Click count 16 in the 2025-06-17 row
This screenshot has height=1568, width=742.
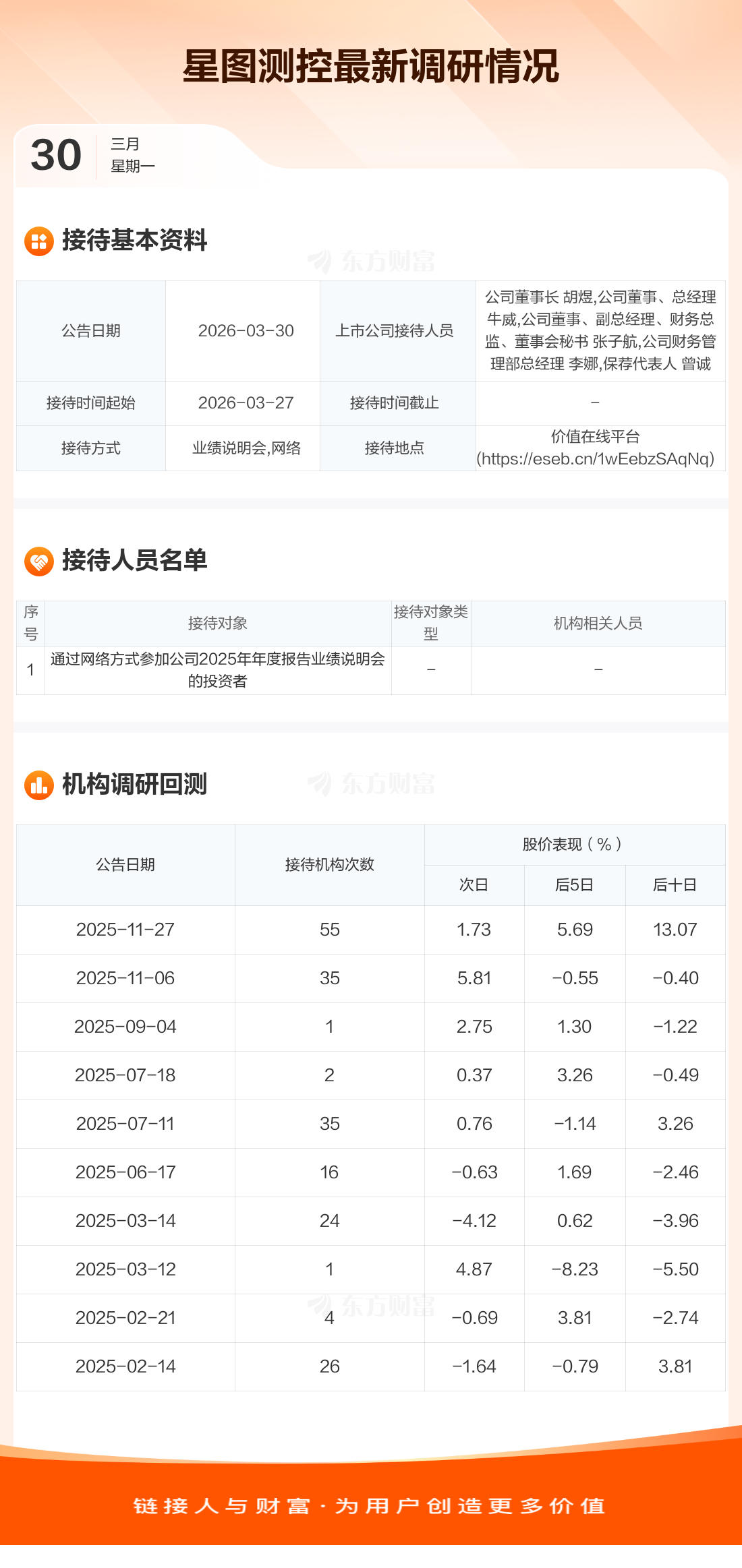click(x=329, y=1172)
